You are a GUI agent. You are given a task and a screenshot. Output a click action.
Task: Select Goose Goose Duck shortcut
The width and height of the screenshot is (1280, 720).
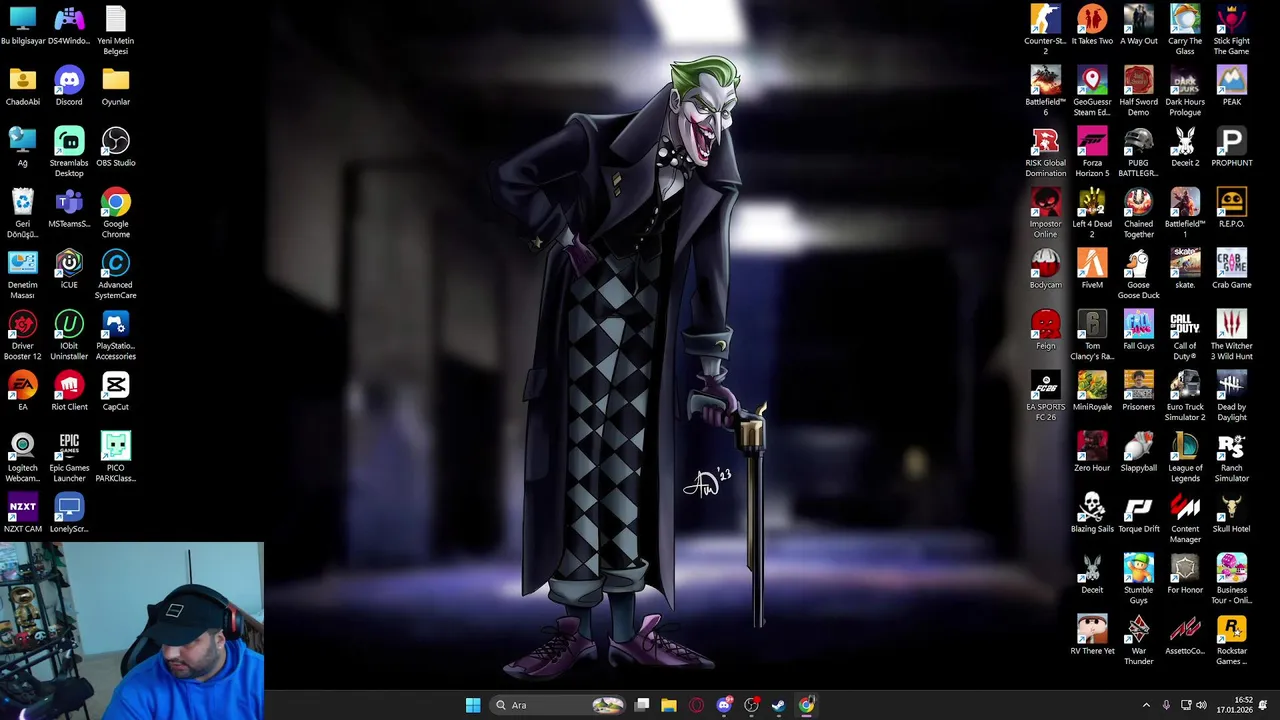tap(1138, 275)
